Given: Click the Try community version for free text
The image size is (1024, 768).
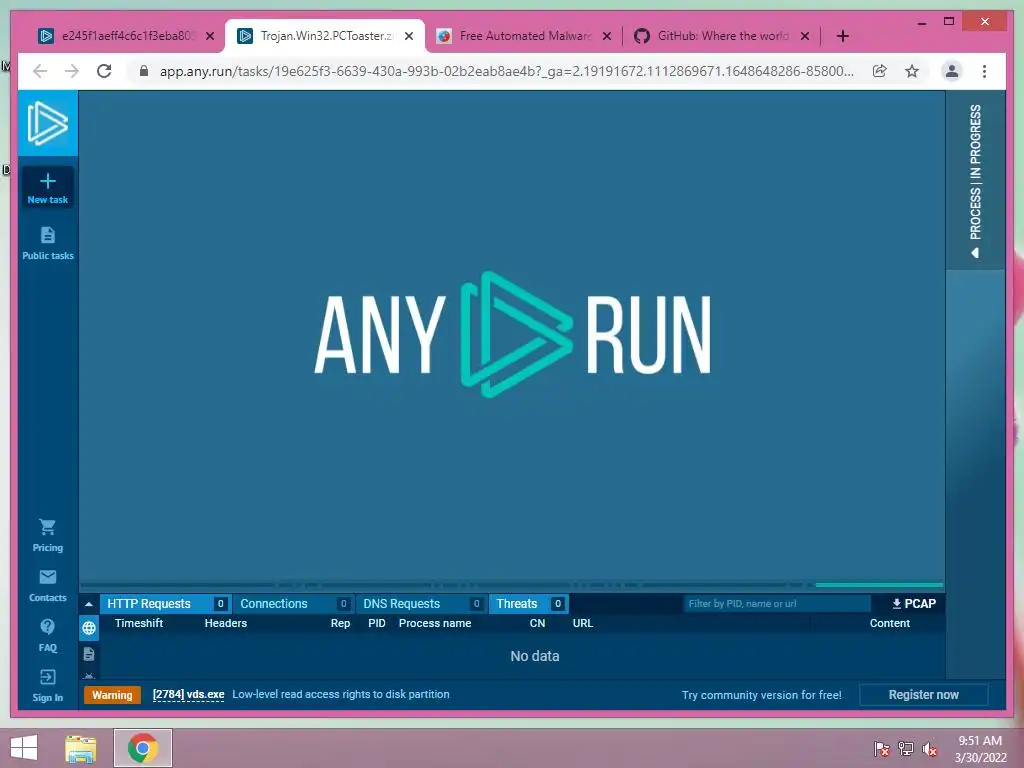Looking at the screenshot, I should pyautogui.click(x=761, y=695).
